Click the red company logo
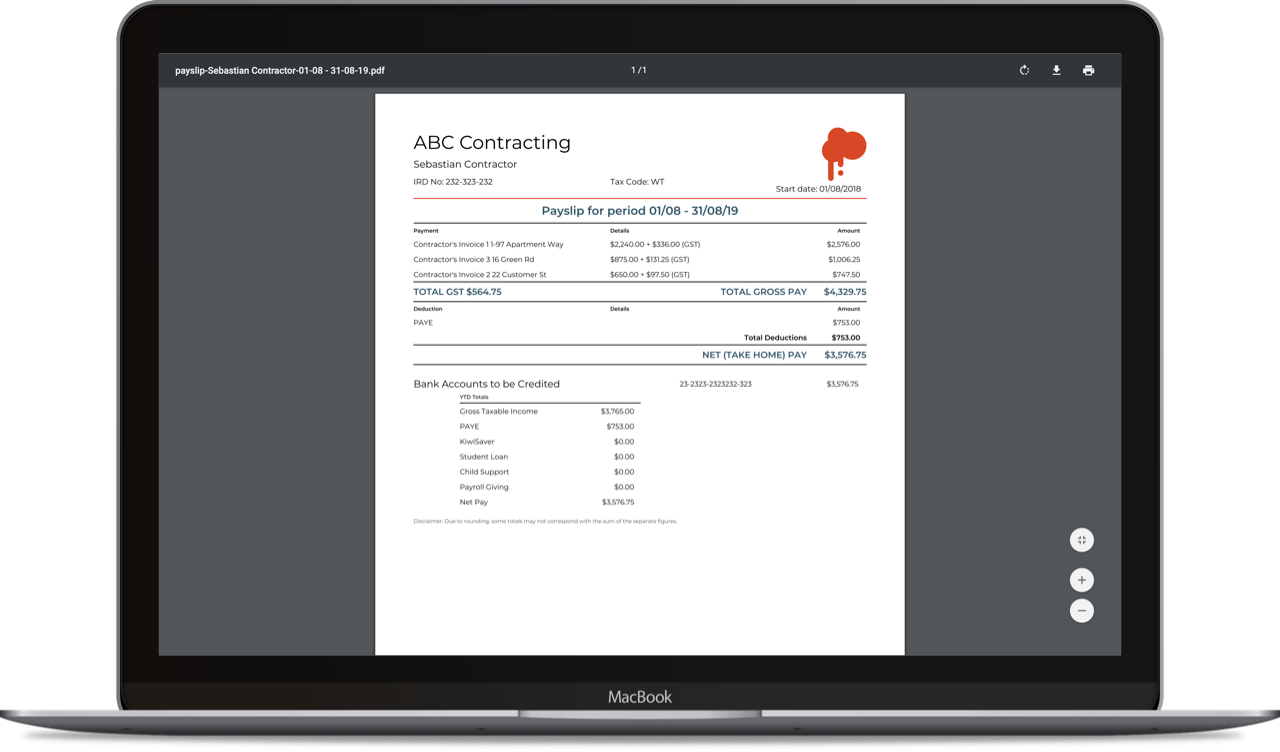This screenshot has height=752, width=1280. pyautogui.click(x=844, y=154)
